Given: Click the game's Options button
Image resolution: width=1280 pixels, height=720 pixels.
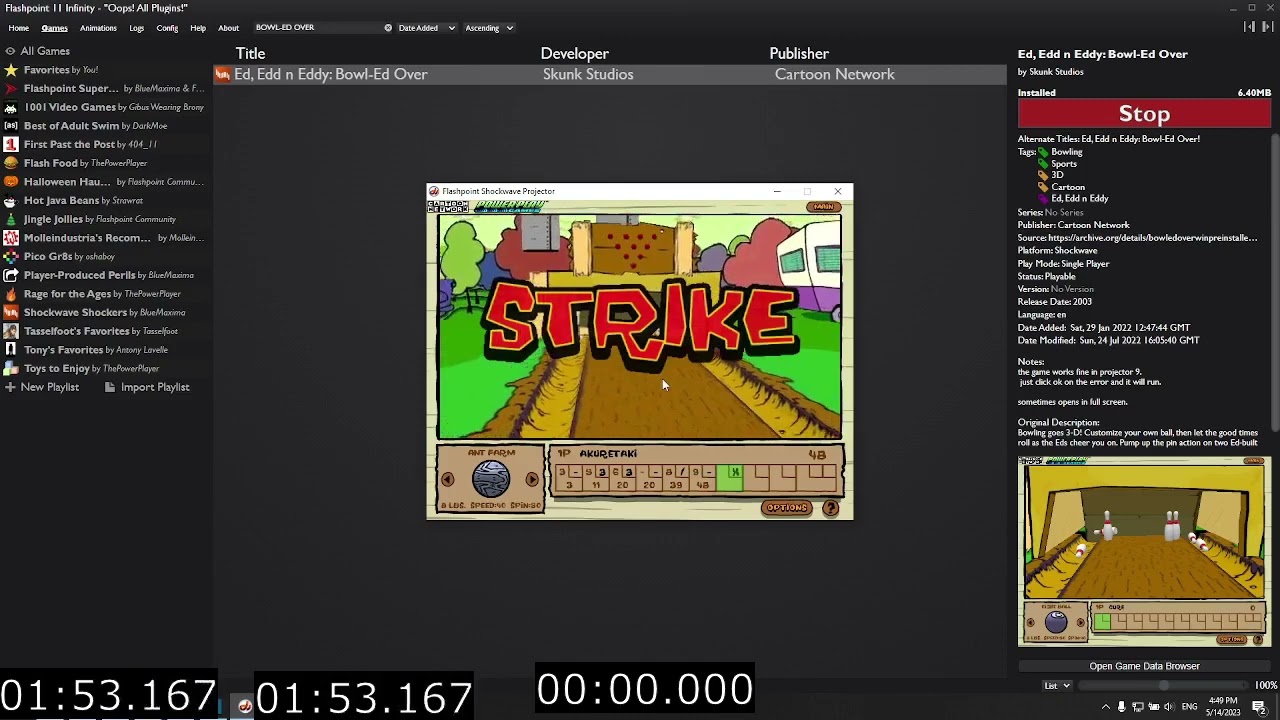Looking at the screenshot, I should pos(787,508).
